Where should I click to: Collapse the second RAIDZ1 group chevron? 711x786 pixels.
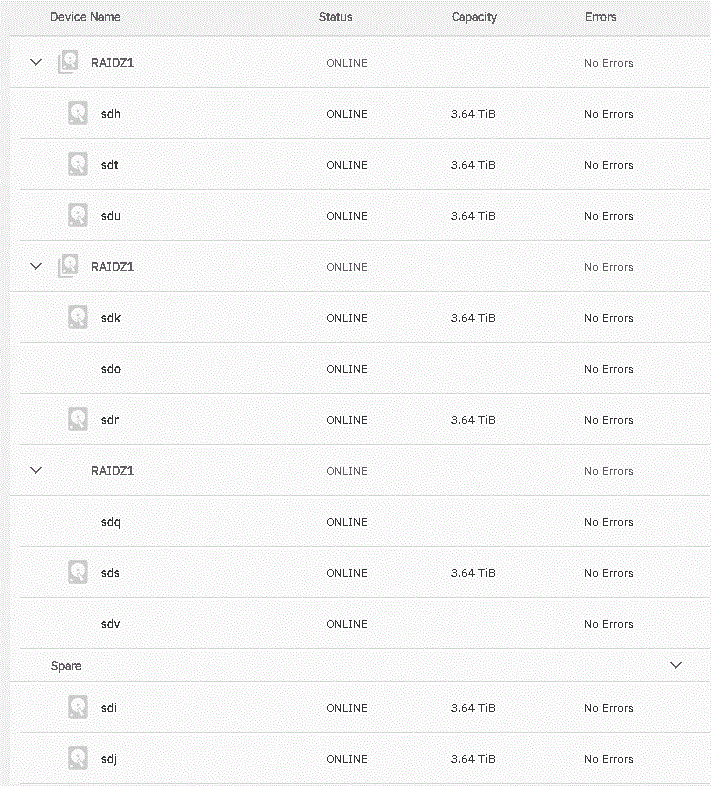(x=36, y=266)
